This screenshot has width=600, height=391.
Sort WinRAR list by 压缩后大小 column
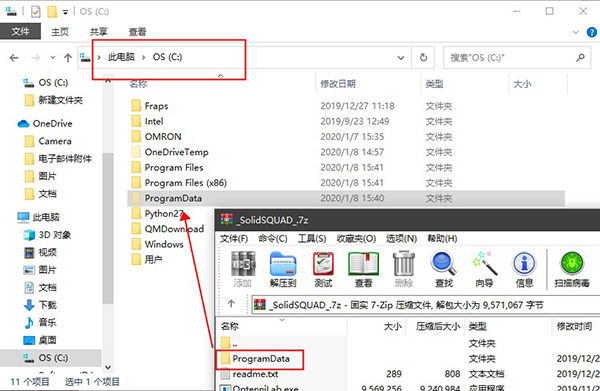(x=438, y=326)
